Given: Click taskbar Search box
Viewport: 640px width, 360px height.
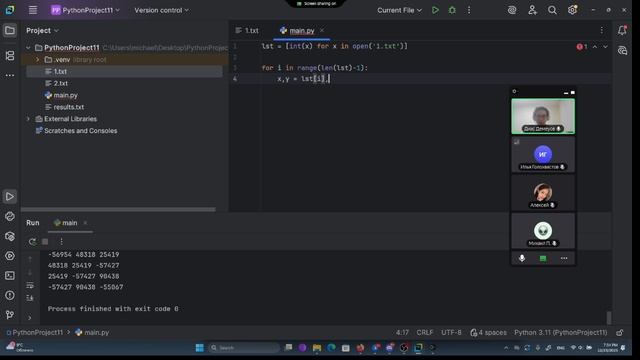Looking at the screenshot, I should 244,348.
